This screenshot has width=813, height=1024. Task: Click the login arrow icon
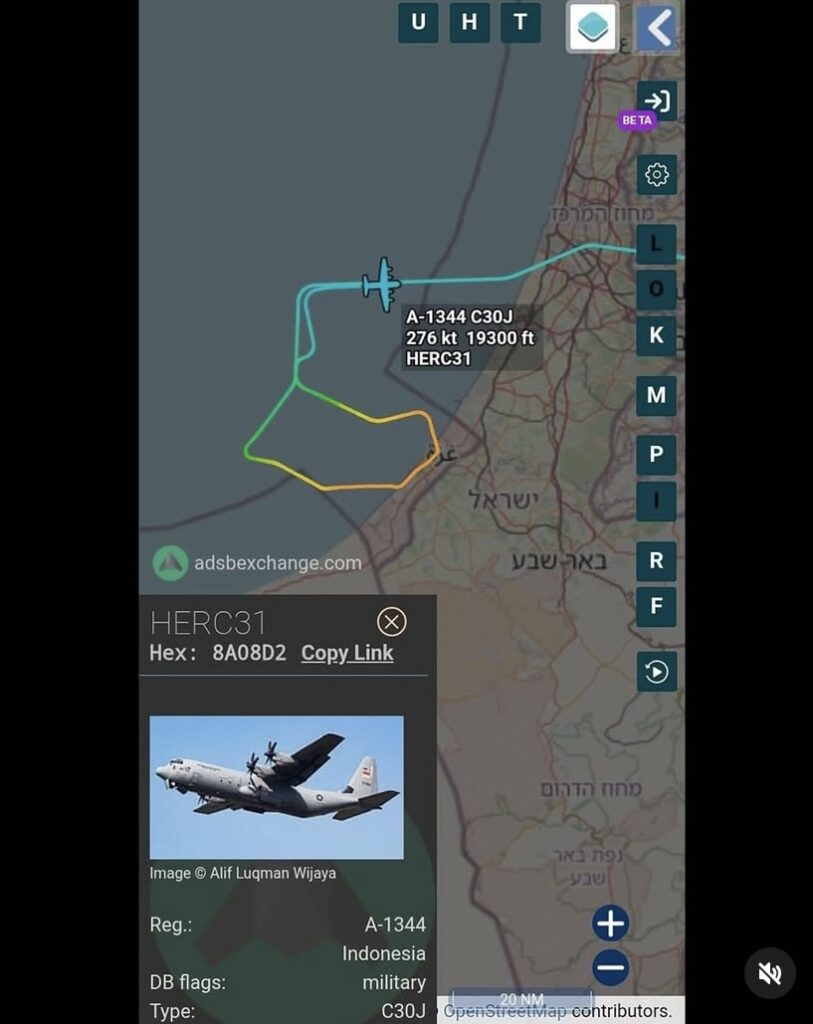point(656,101)
